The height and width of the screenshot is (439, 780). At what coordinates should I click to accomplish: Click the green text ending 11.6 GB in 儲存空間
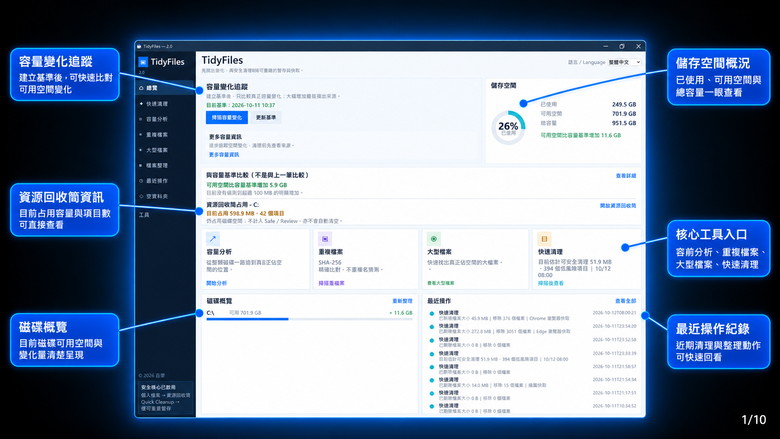click(x=581, y=135)
